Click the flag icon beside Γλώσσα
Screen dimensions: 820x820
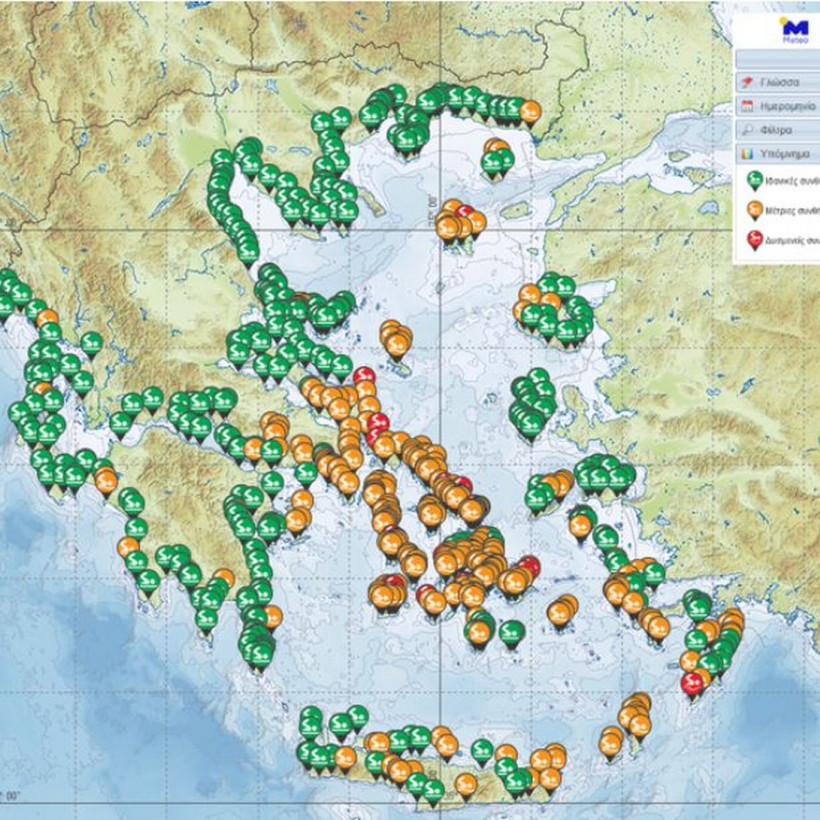coord(747,83)
